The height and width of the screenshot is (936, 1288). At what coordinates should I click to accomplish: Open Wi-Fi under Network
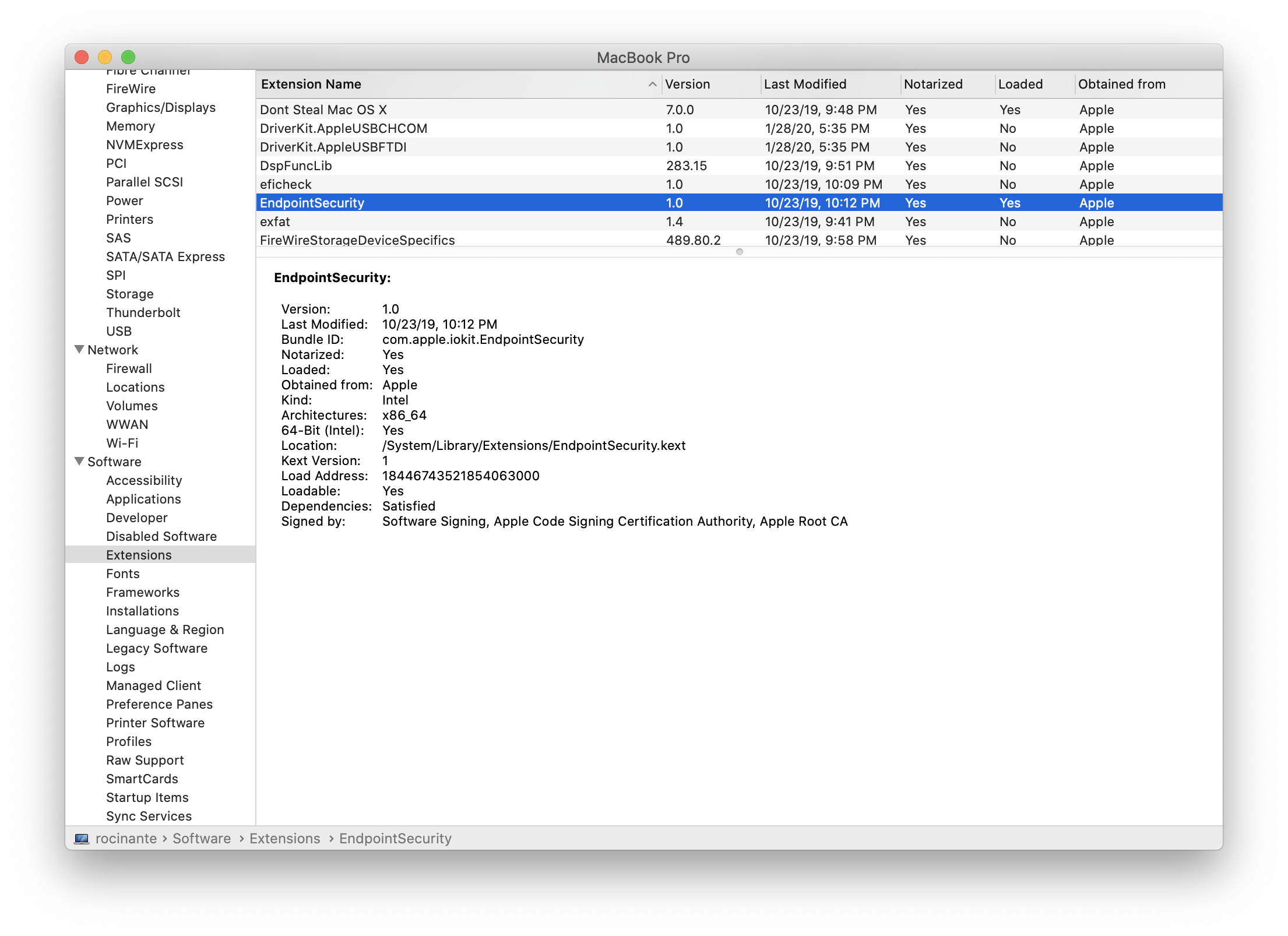click(122, 443)
